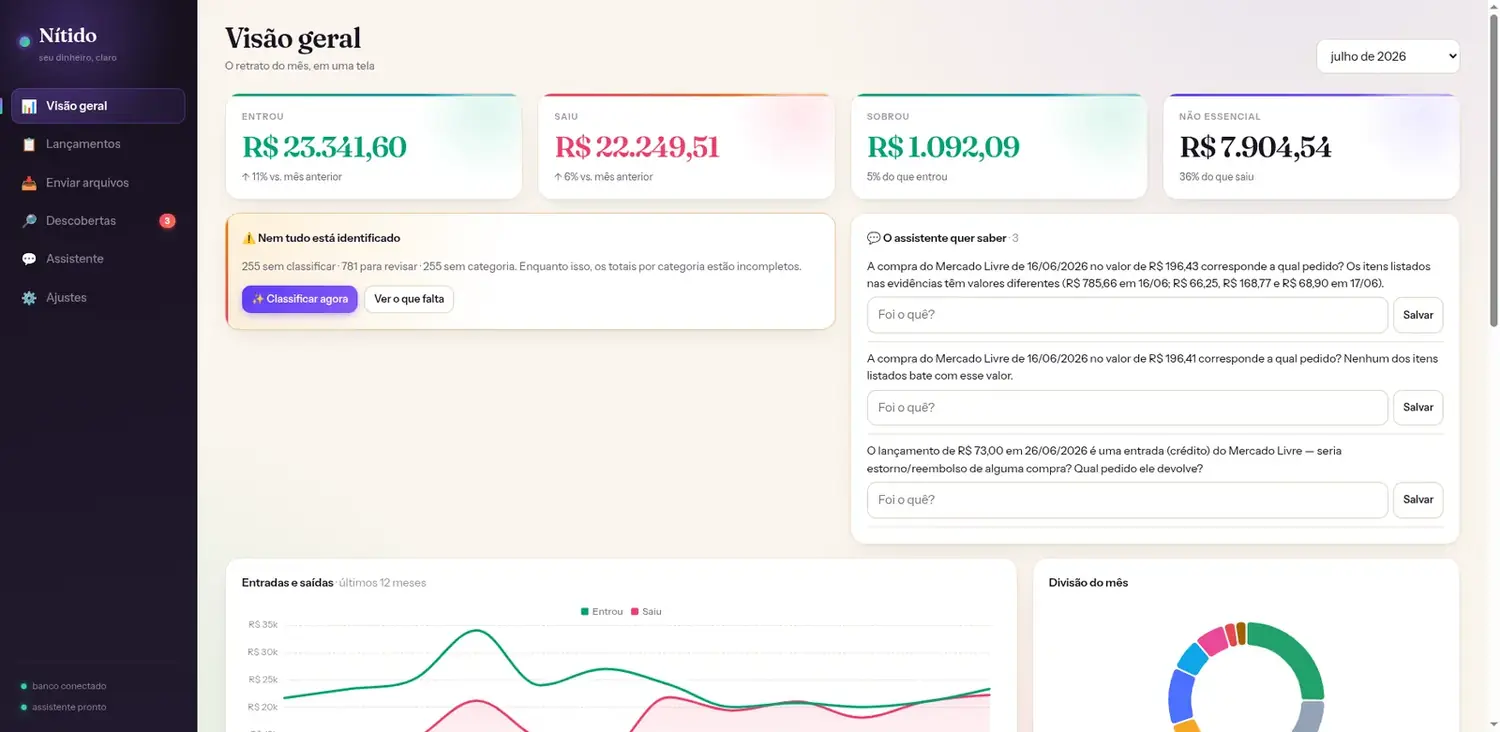The height and width of the screenshot is (732, 1500).
Task: Click the Ajustes gear icon
Action: point(29,298)
